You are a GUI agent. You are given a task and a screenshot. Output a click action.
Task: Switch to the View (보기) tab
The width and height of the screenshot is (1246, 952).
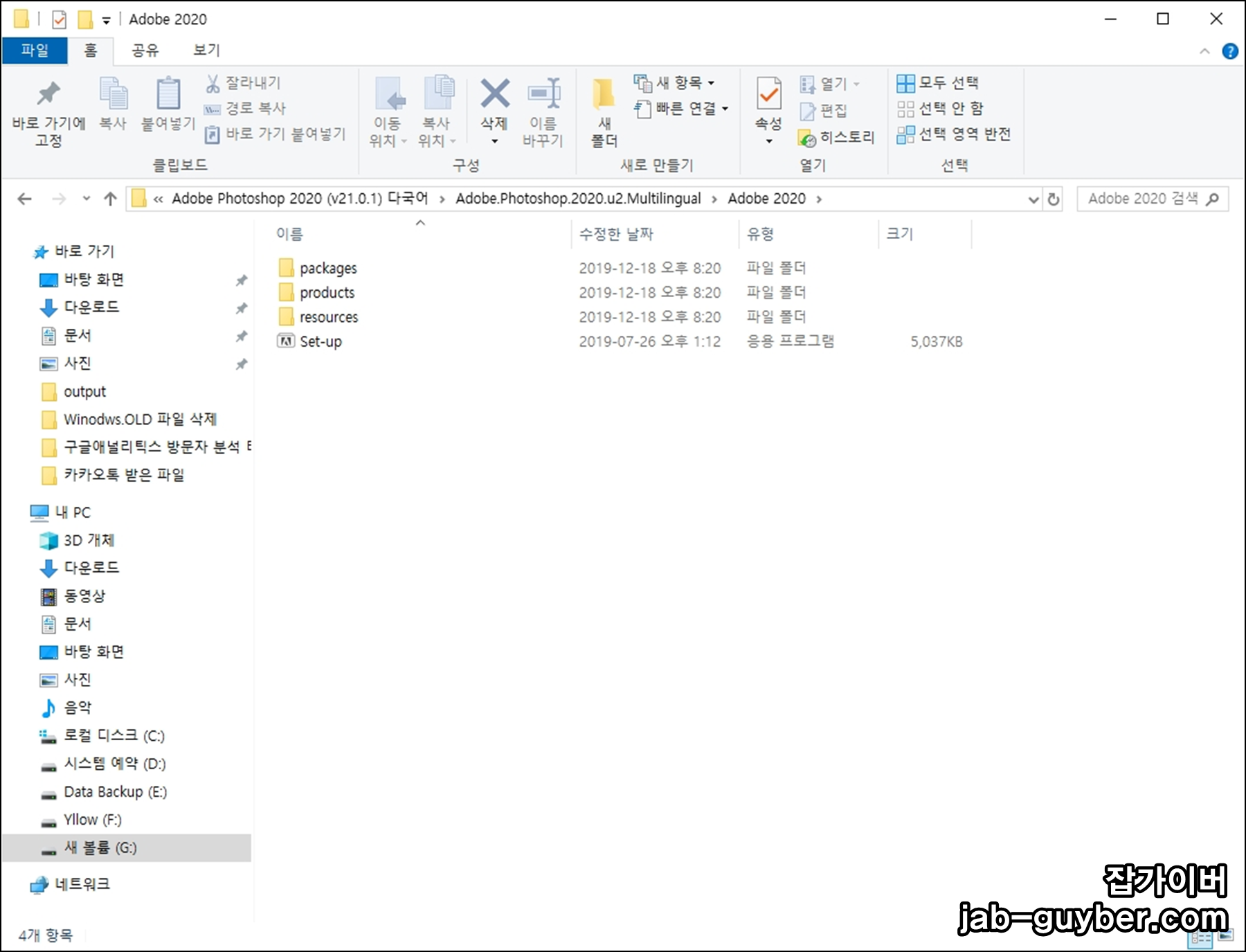point(206,51)
